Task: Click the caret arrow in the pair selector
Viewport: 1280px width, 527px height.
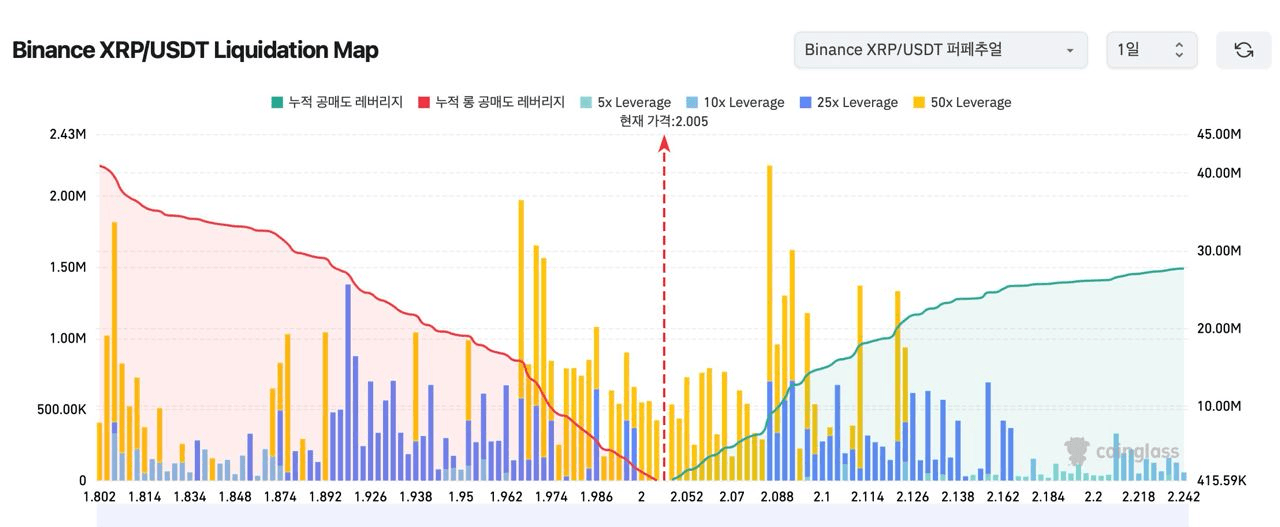Action: 1070,50
